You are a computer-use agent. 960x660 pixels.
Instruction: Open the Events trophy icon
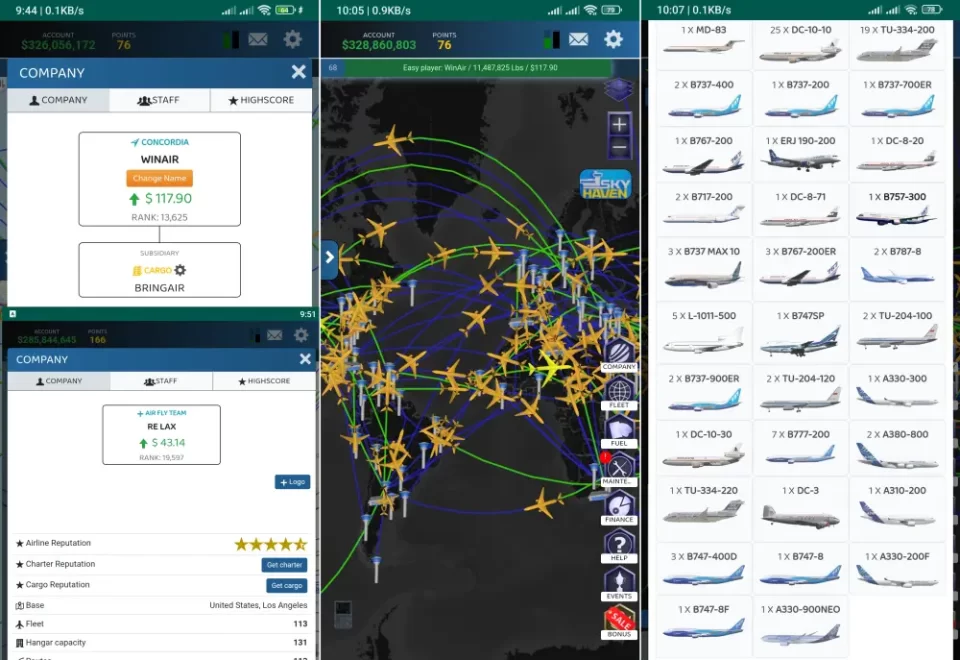pos(619,582)
